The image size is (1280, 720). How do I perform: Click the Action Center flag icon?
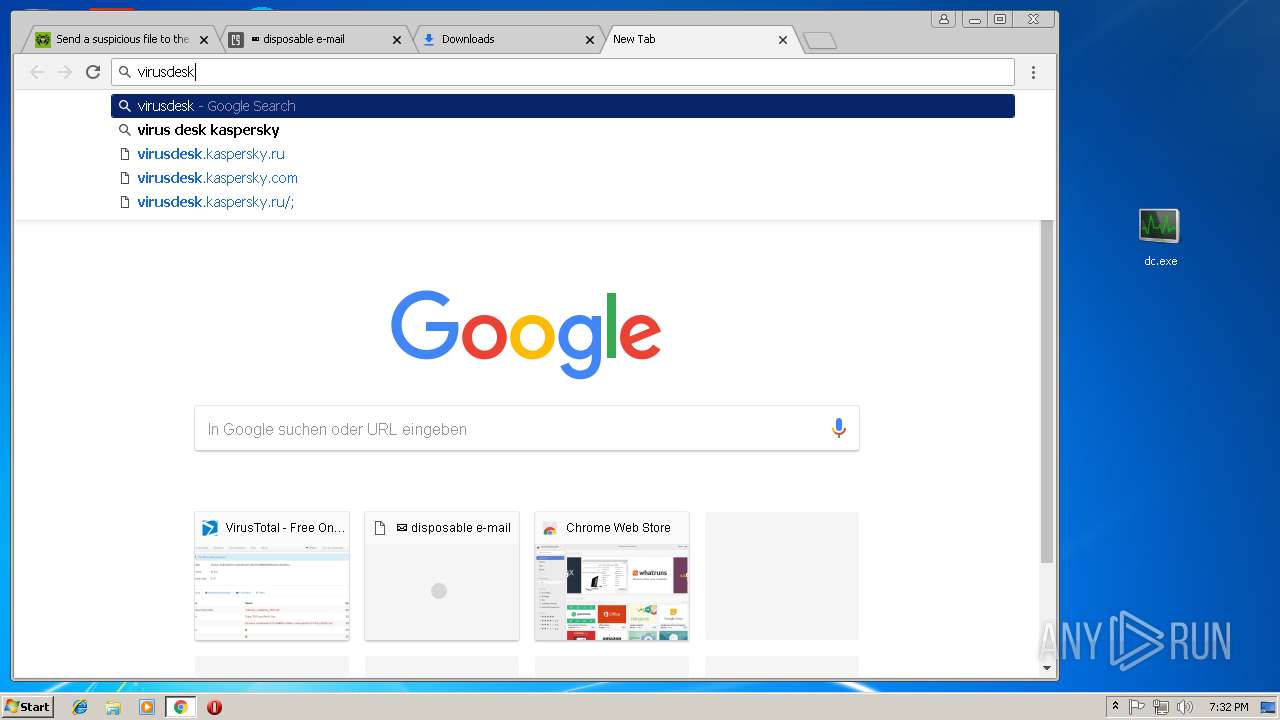click(1137, 707)
